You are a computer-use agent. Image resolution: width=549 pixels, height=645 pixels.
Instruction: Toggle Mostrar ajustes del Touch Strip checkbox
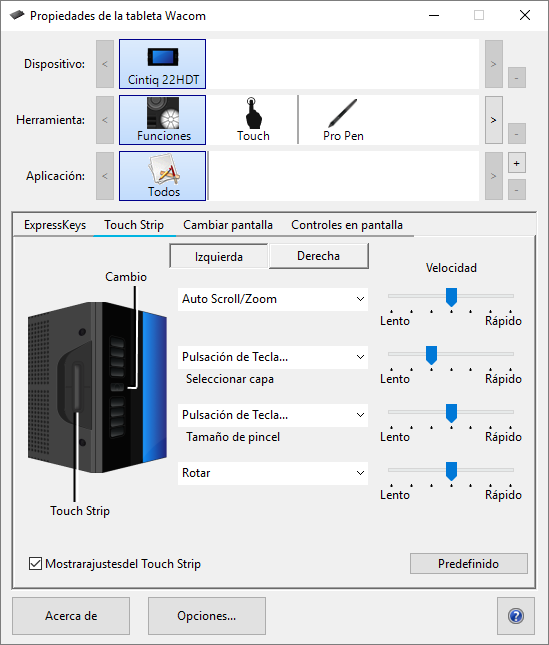click(x=35, y=564)
